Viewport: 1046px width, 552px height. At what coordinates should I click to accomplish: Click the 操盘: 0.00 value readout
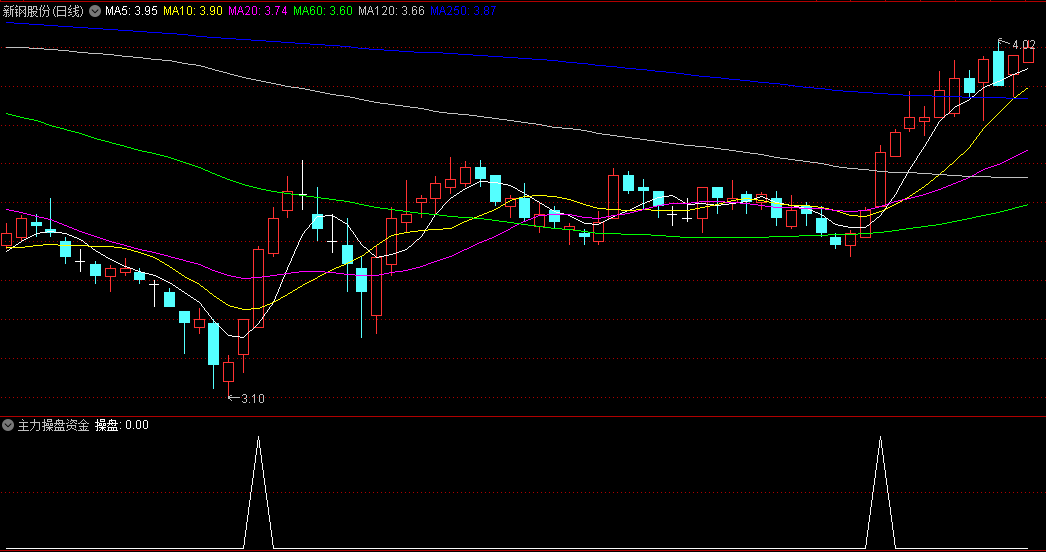point(121,425)
